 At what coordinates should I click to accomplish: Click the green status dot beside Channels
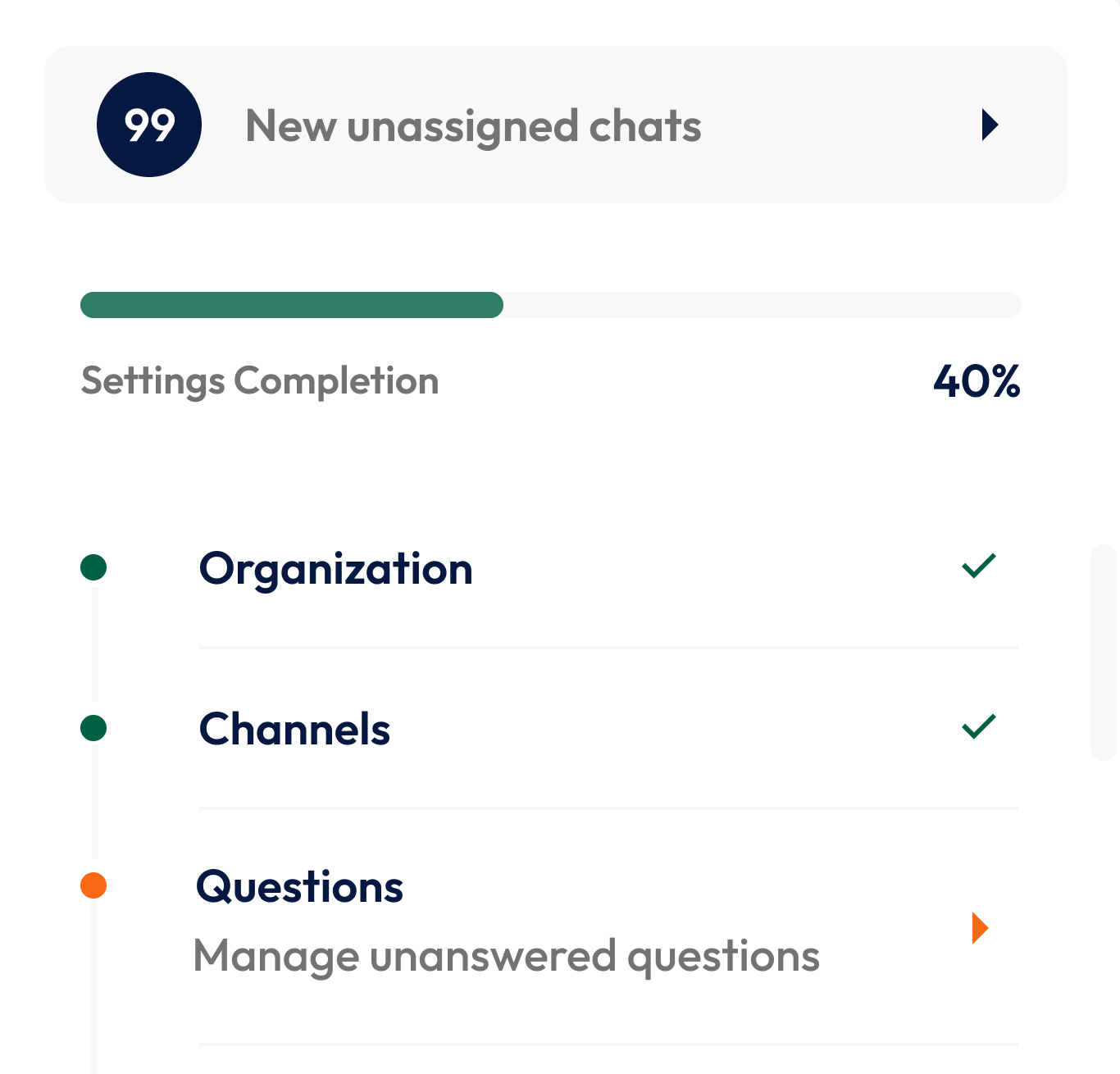[x=93, y=728]
